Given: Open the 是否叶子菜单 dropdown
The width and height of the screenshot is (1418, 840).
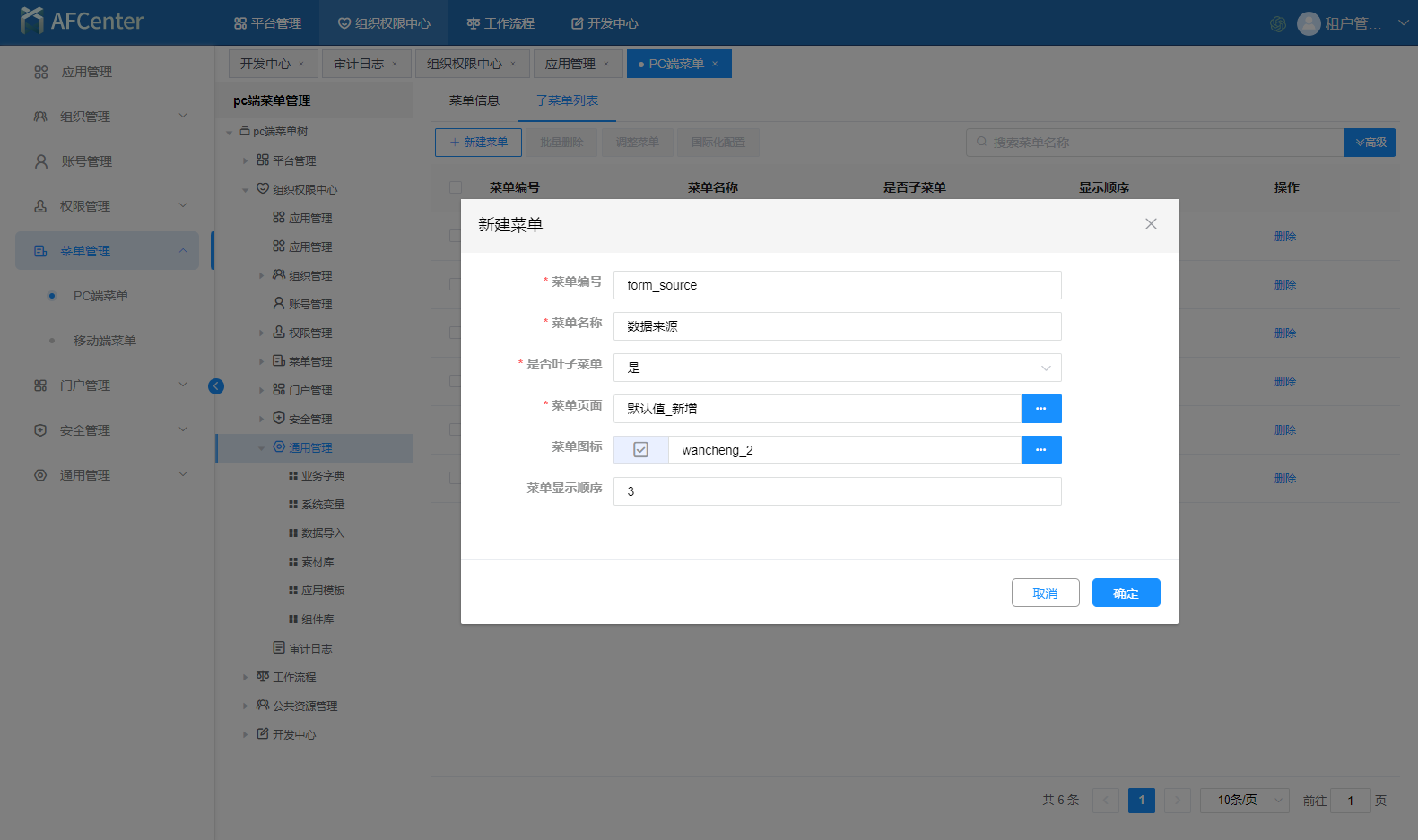Looking at the screenshot, I should point(837,368).
